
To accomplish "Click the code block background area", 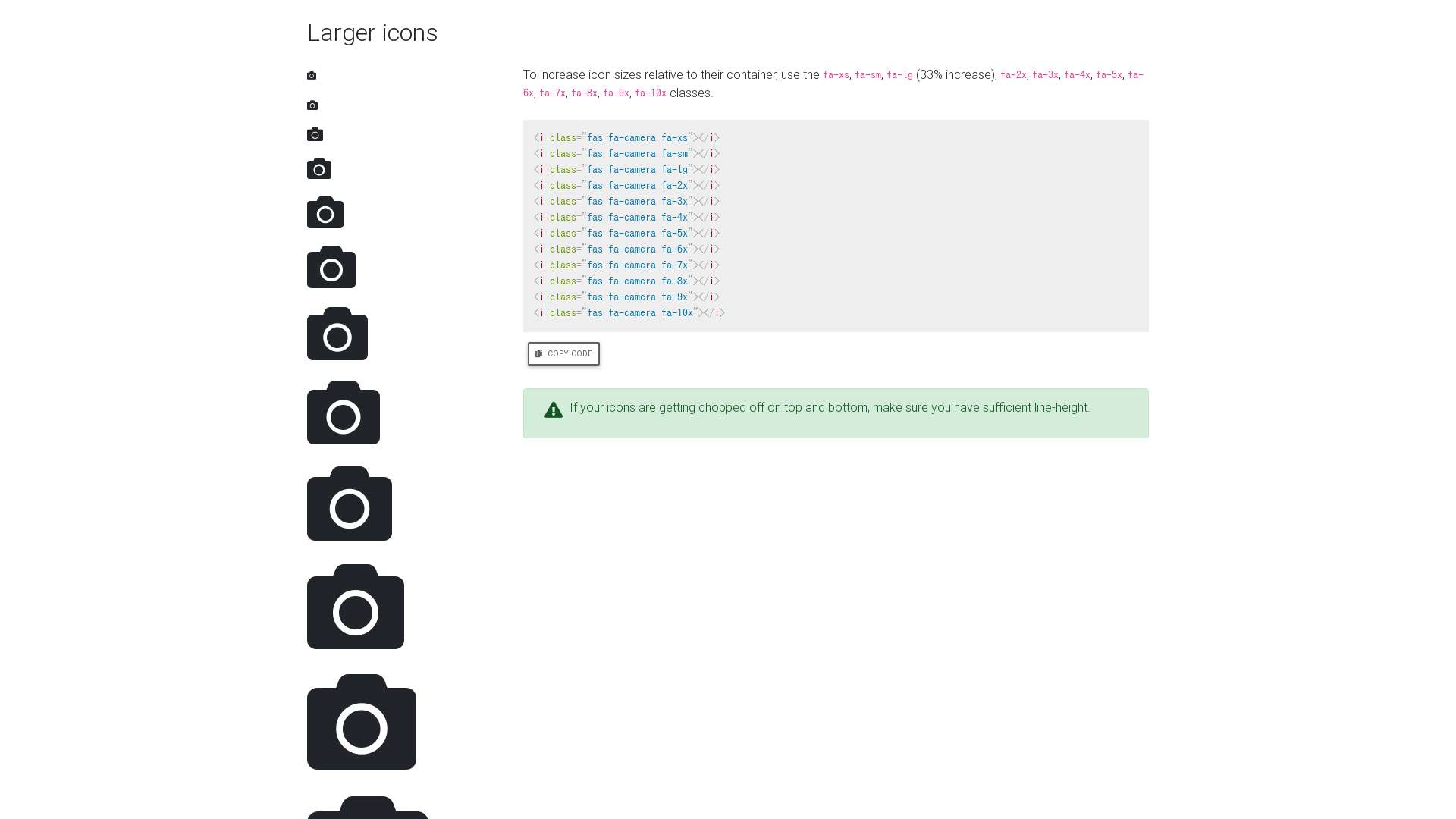I will (910, 227).
